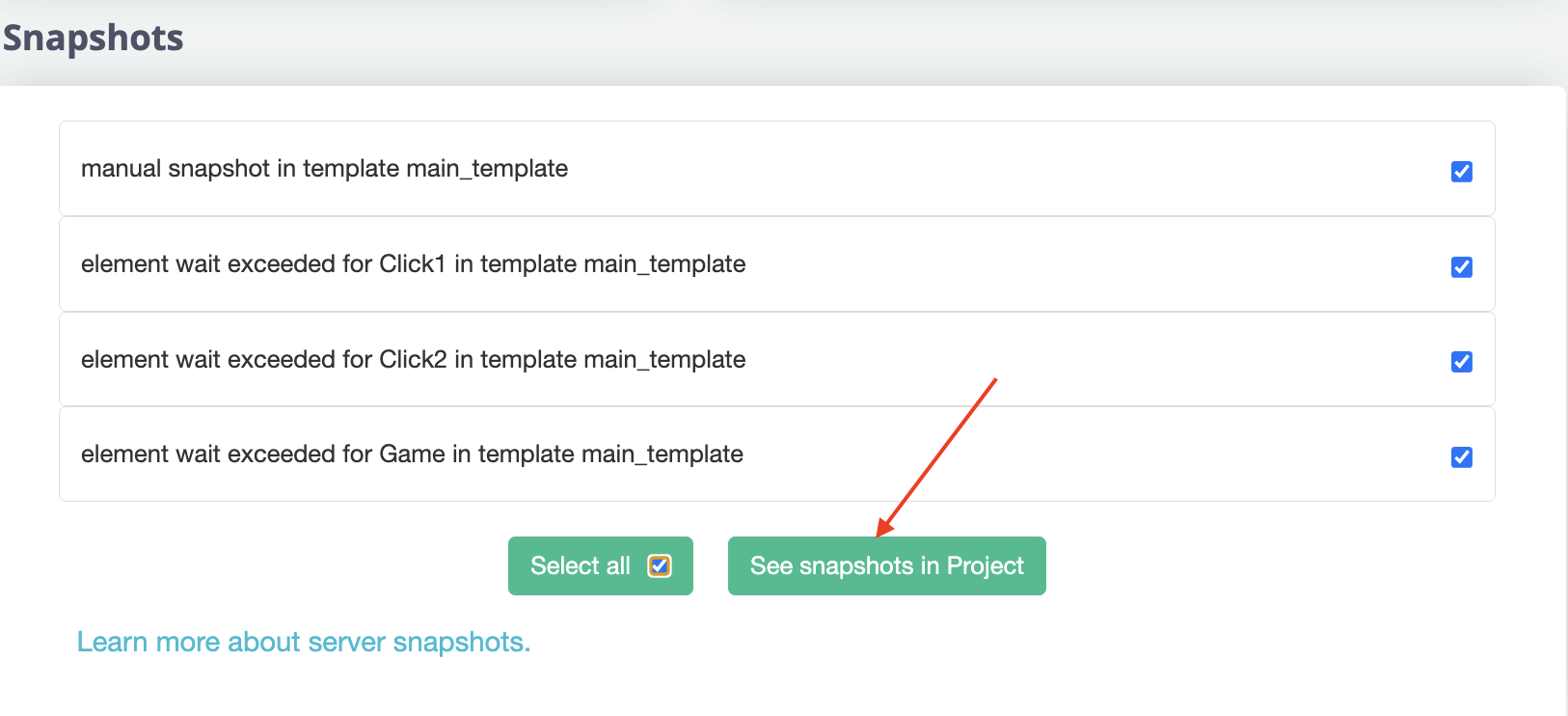Untick the Game wait exceeded snapshot checkbox
The height and width of the screenshot is (716, 1568).
(1461, 457)
